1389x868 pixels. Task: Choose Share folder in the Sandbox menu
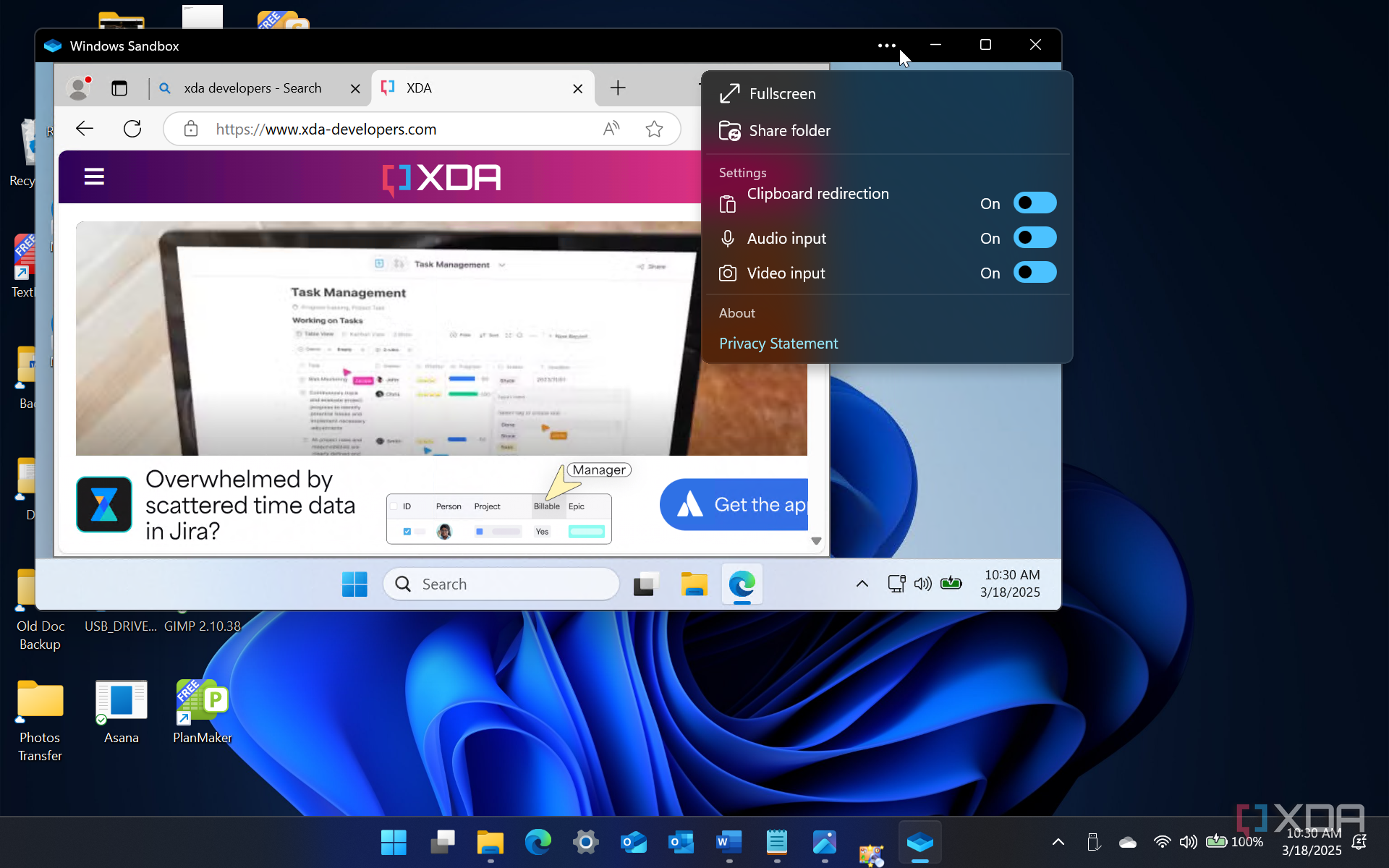coord(887,131)
